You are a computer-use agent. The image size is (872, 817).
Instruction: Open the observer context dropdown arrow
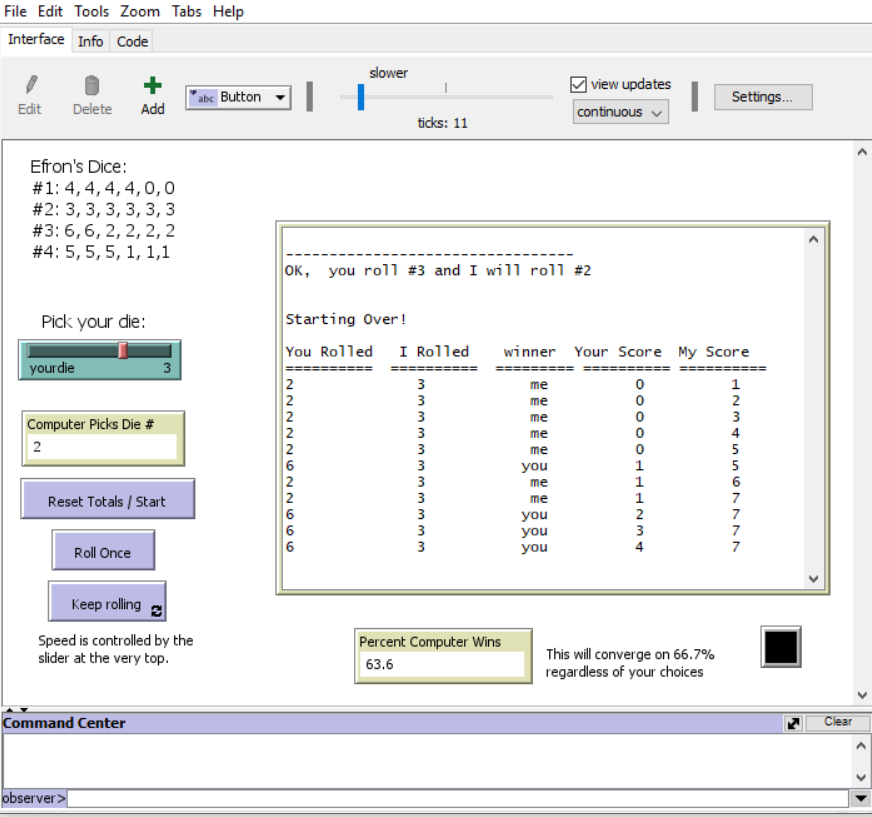(861, 798)
